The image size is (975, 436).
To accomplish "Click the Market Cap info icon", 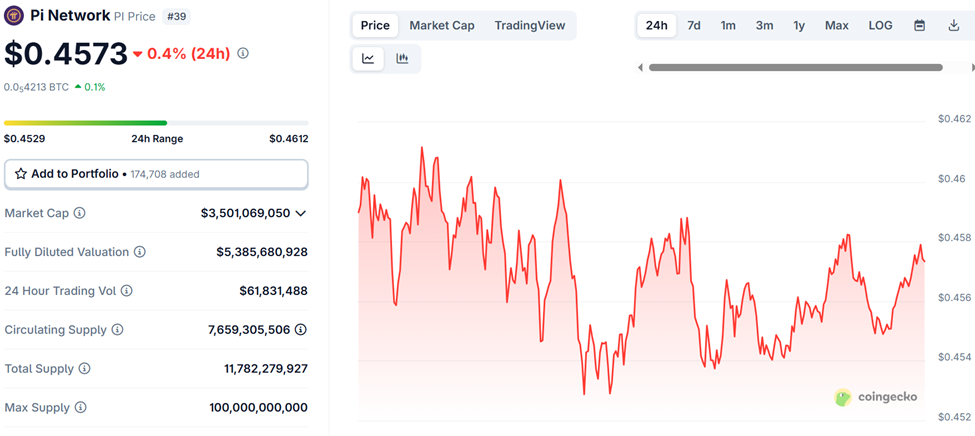I will (x=80, y=213).
